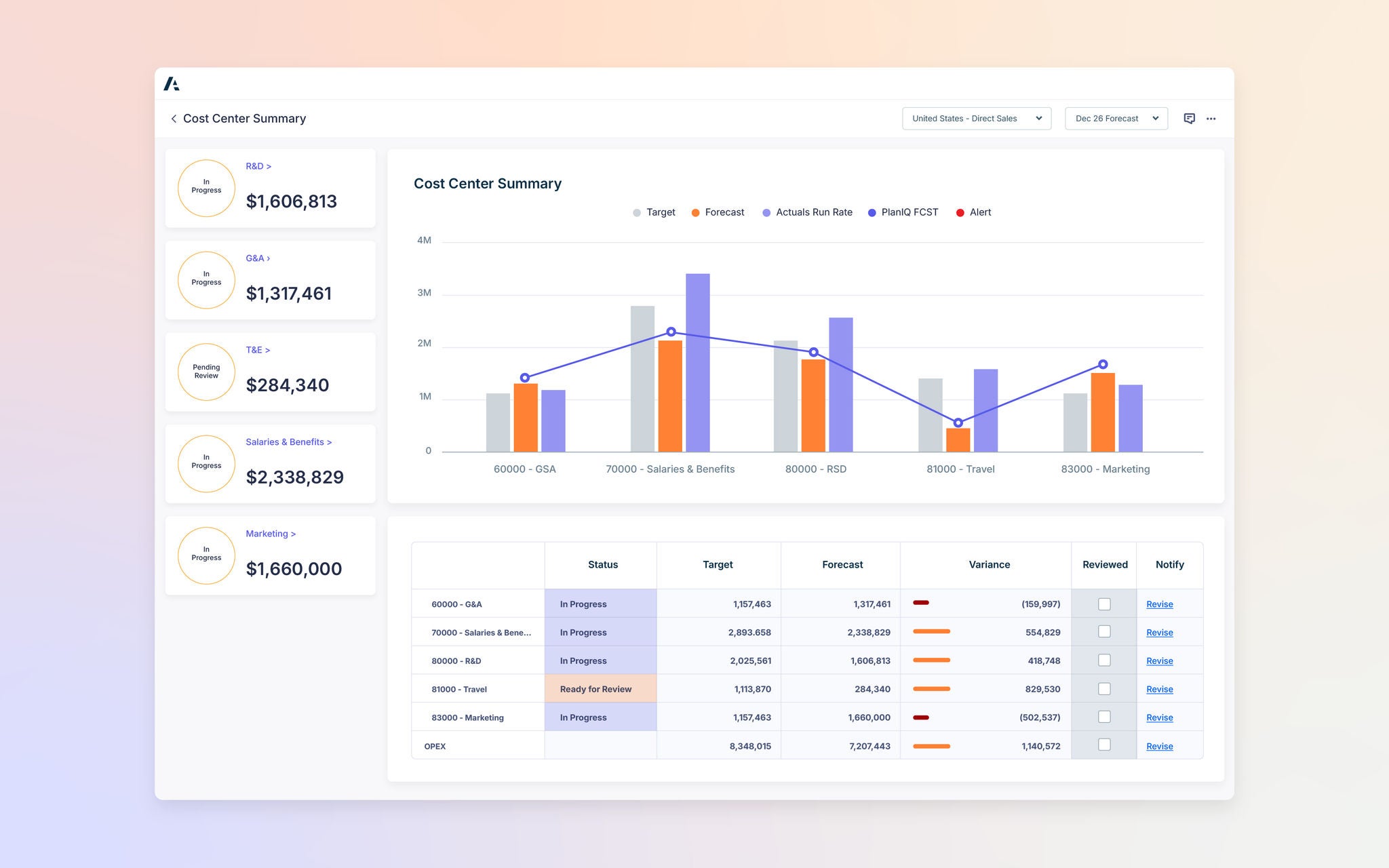Open the United States - Direct Sales dropdown
The height and width of the screenshot is (868, 1389).
(x=976, y=118)
